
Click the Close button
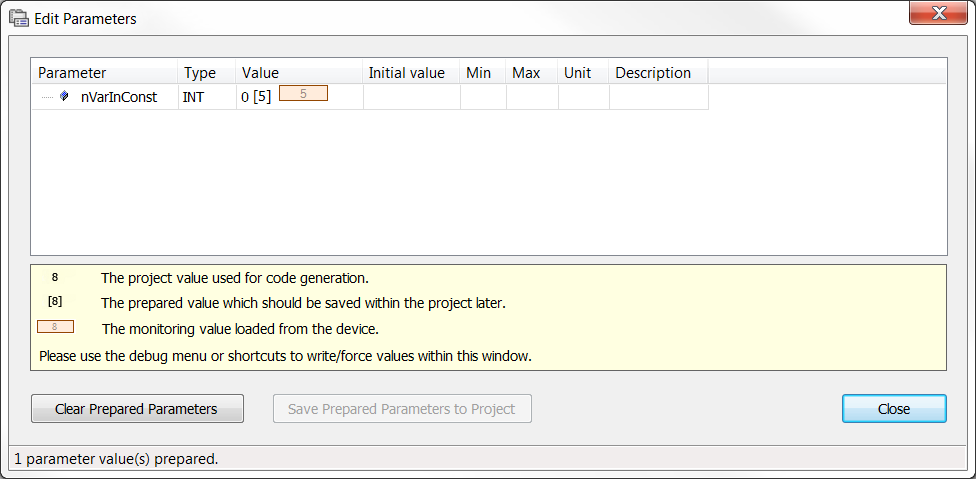coord(894,409)
